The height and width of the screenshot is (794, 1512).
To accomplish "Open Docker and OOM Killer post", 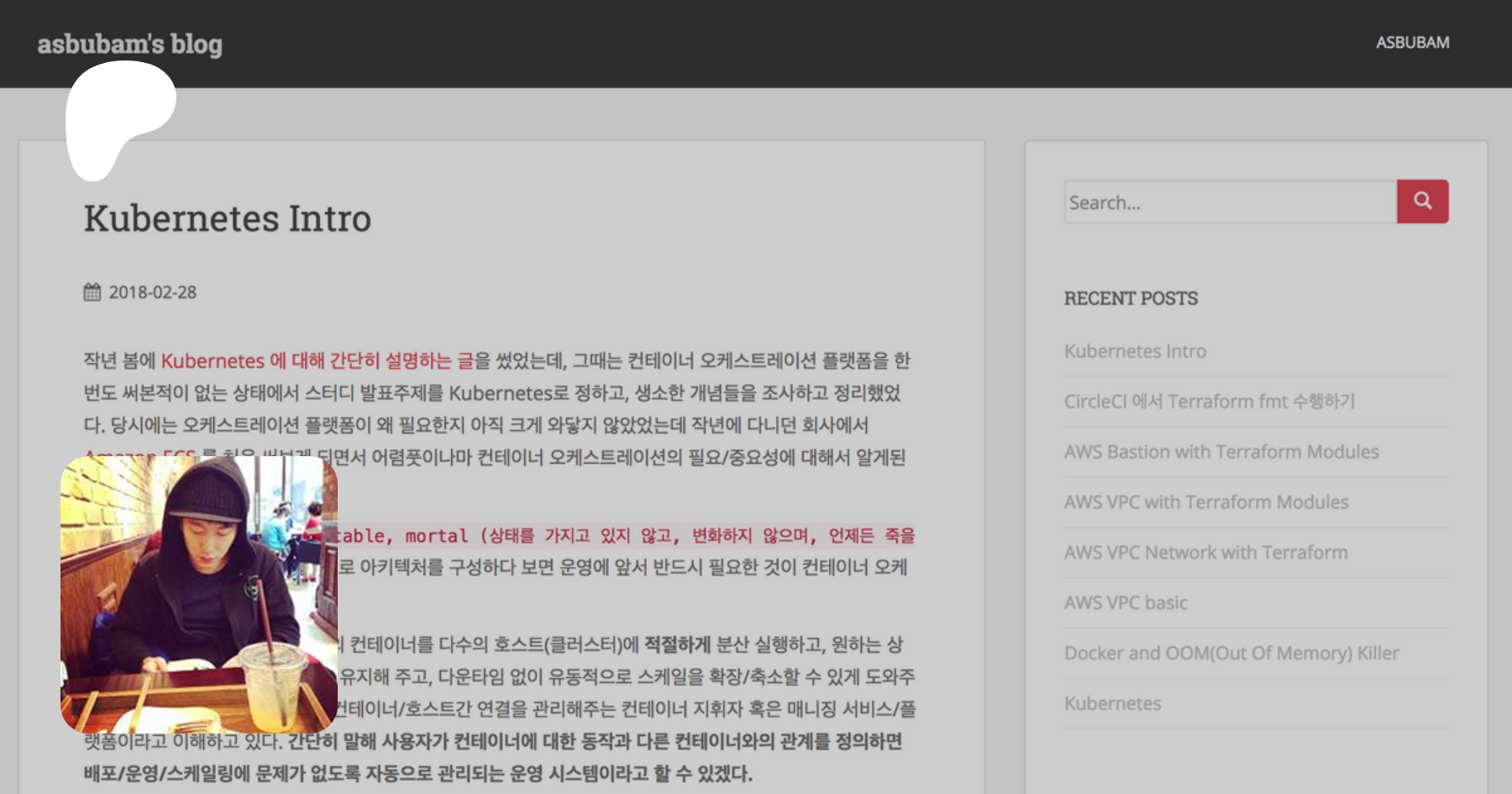I will click(x=1231, y=654).
